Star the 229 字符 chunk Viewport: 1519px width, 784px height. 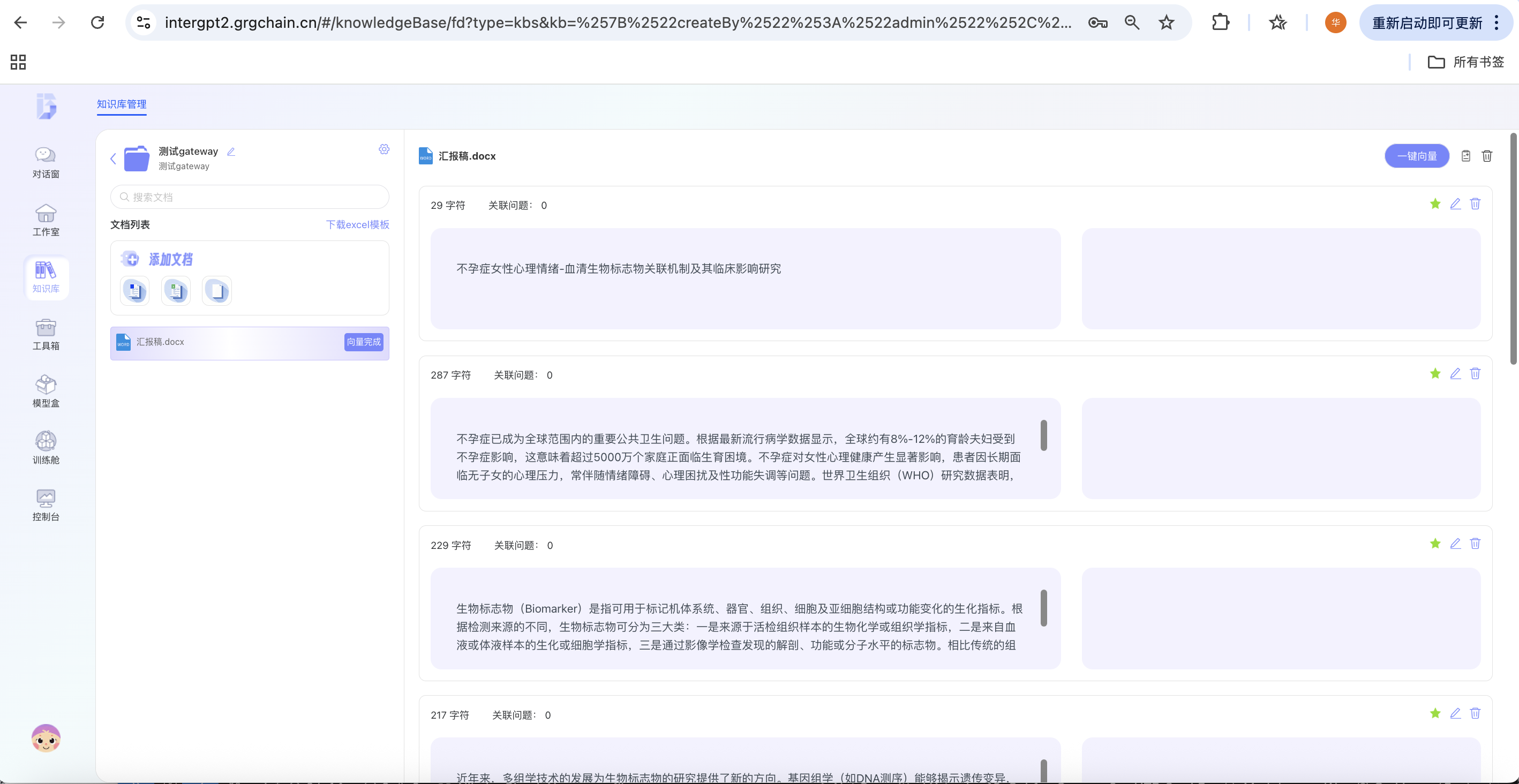pyautogui.click(x=1435, y=544)
